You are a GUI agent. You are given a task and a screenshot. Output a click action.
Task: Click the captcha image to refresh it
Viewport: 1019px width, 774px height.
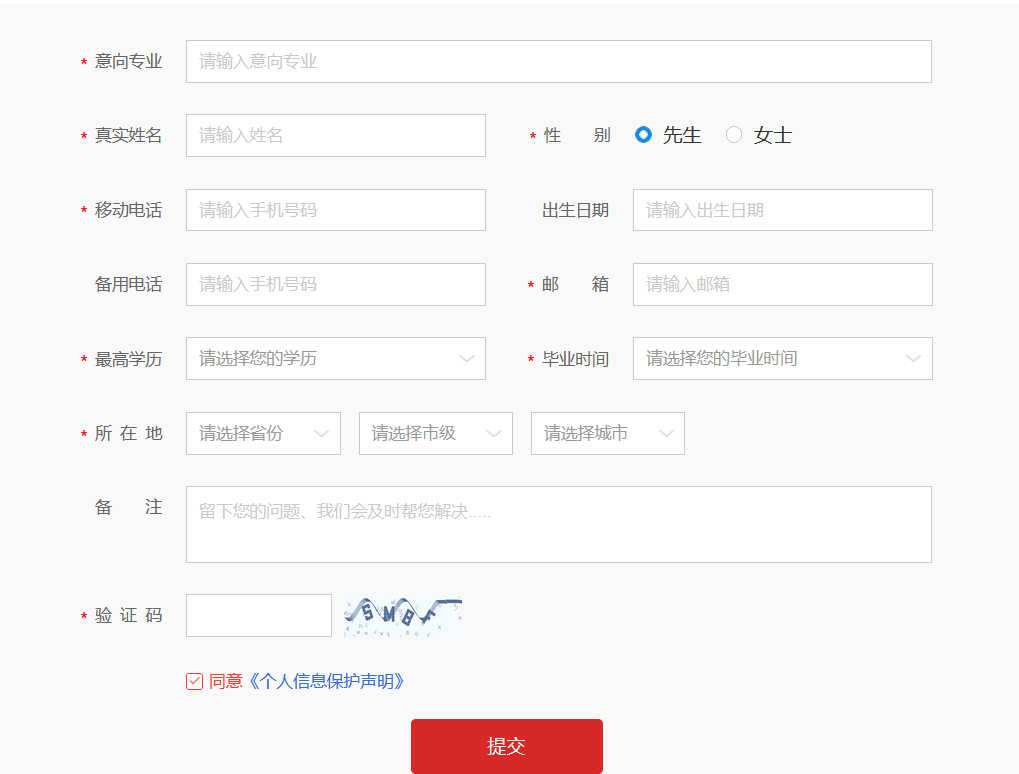click(404, 612)
